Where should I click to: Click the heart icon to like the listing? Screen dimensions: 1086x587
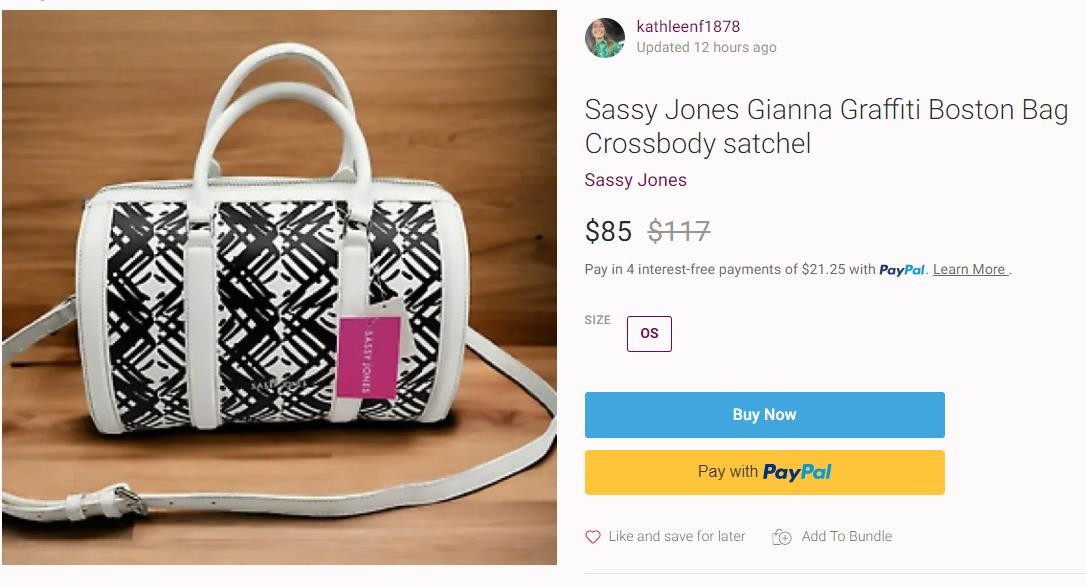(593, 537)
